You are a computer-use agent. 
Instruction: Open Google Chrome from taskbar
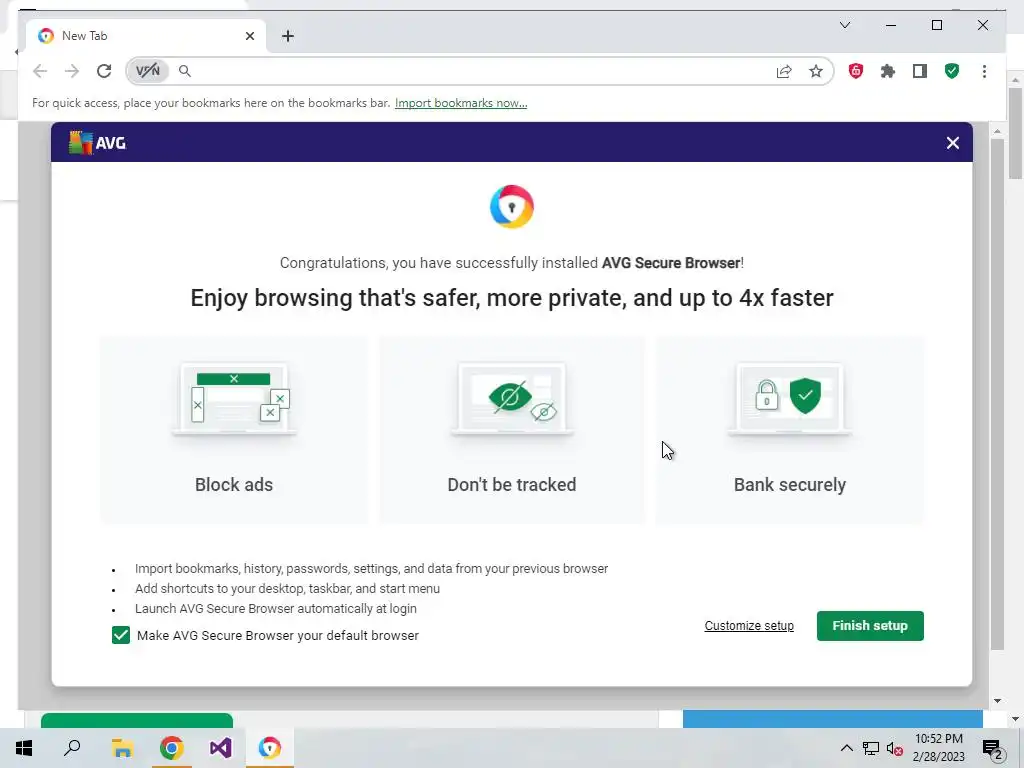tap(171, 748)
